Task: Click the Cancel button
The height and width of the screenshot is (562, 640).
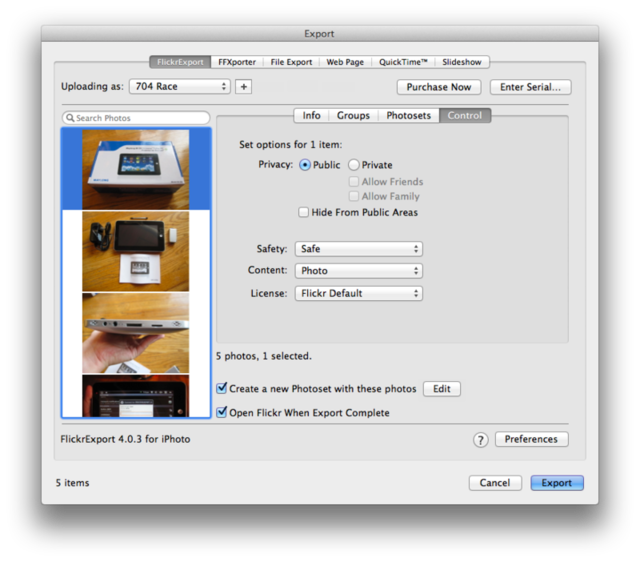Action: click(495, 483)
